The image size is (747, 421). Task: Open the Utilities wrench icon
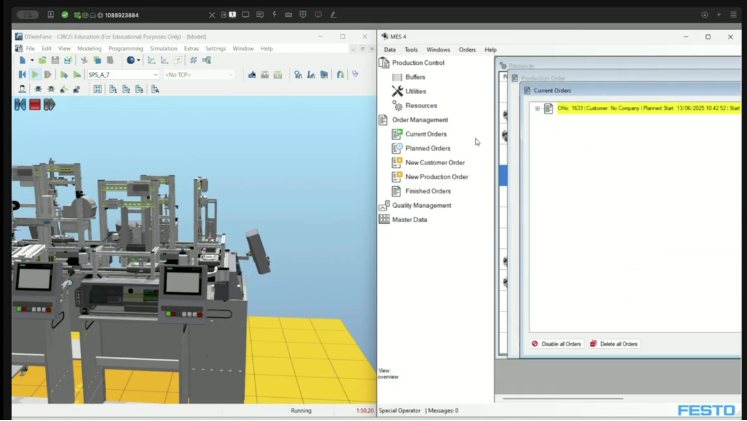coord(397,91)
